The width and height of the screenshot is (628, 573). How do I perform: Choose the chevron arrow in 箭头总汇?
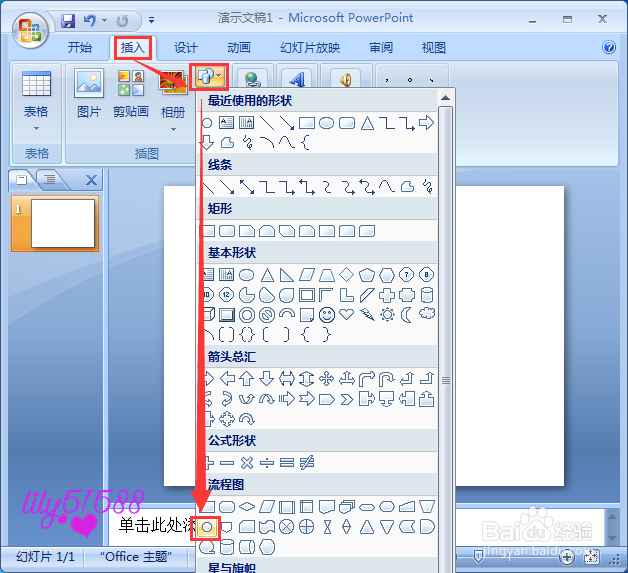pyautogui.click(x=347, y=399)
